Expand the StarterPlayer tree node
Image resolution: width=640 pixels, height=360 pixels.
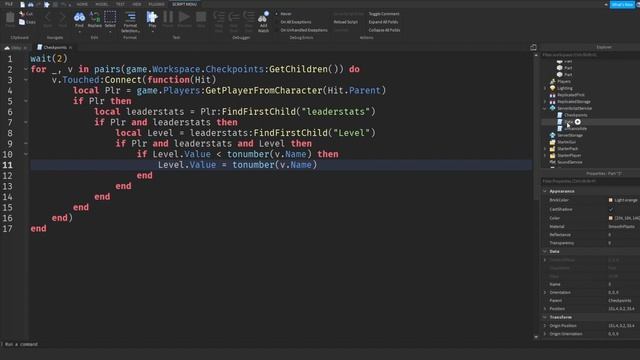(545, 156)
